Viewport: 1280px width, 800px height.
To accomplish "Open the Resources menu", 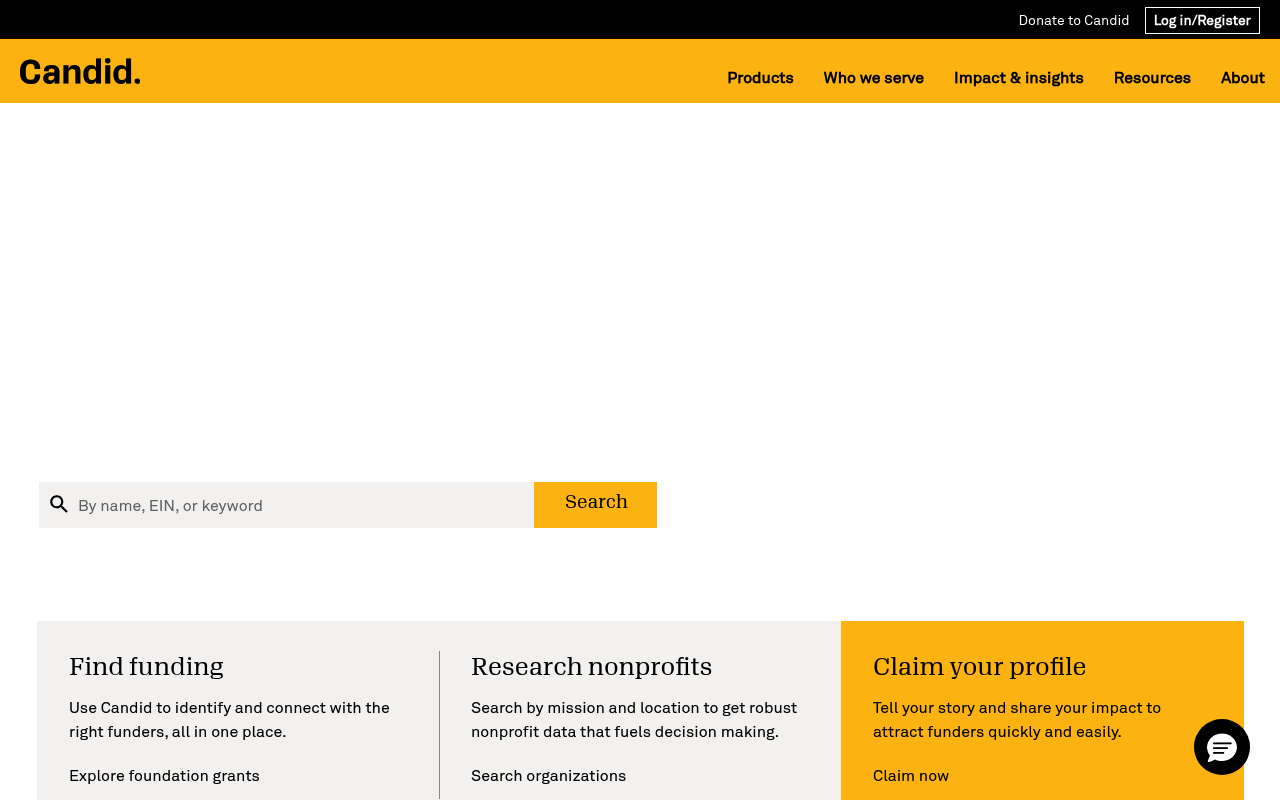I will coord(1152,78).
